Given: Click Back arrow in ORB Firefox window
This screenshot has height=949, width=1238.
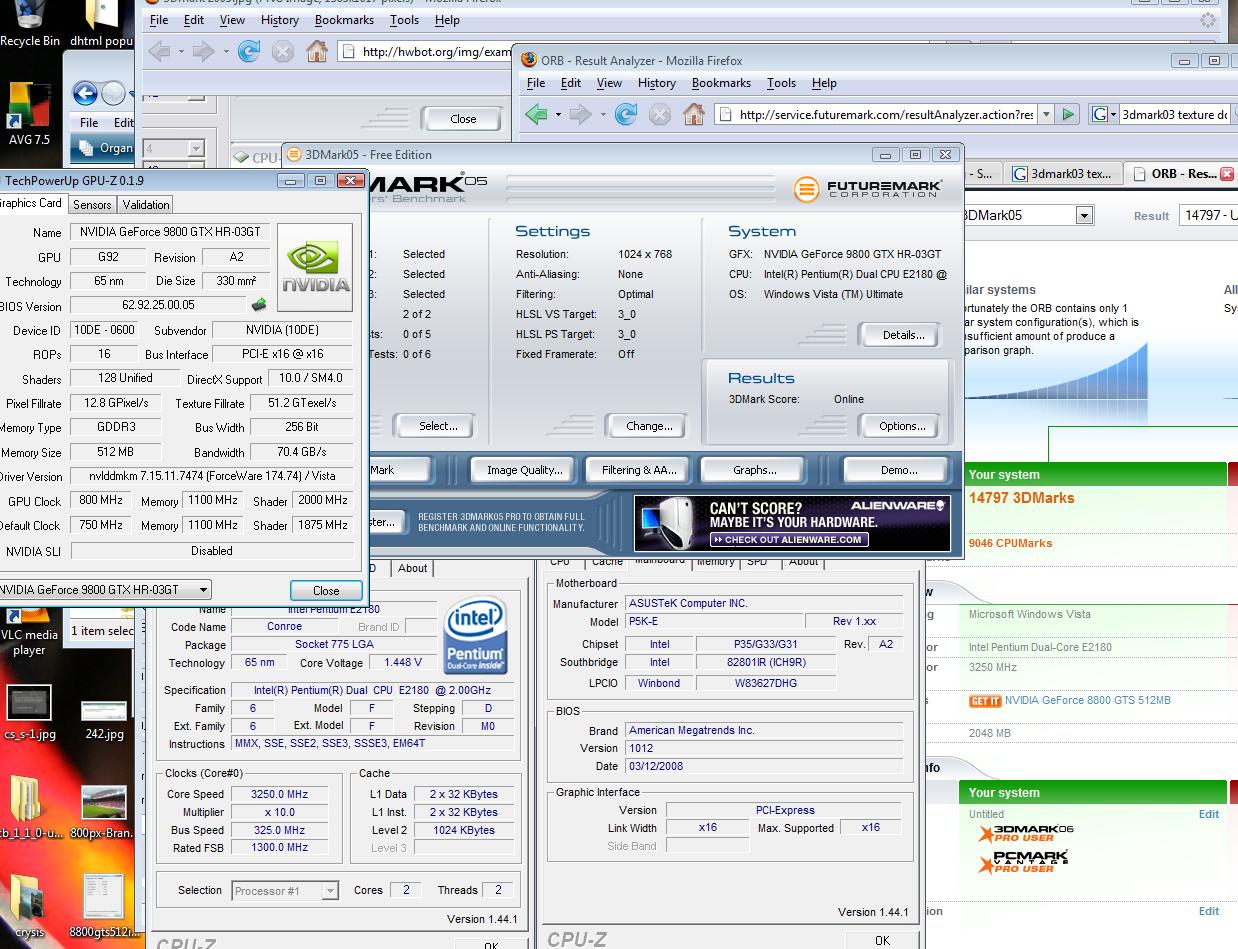Looking at the screenshot, I should coord(537,114).
